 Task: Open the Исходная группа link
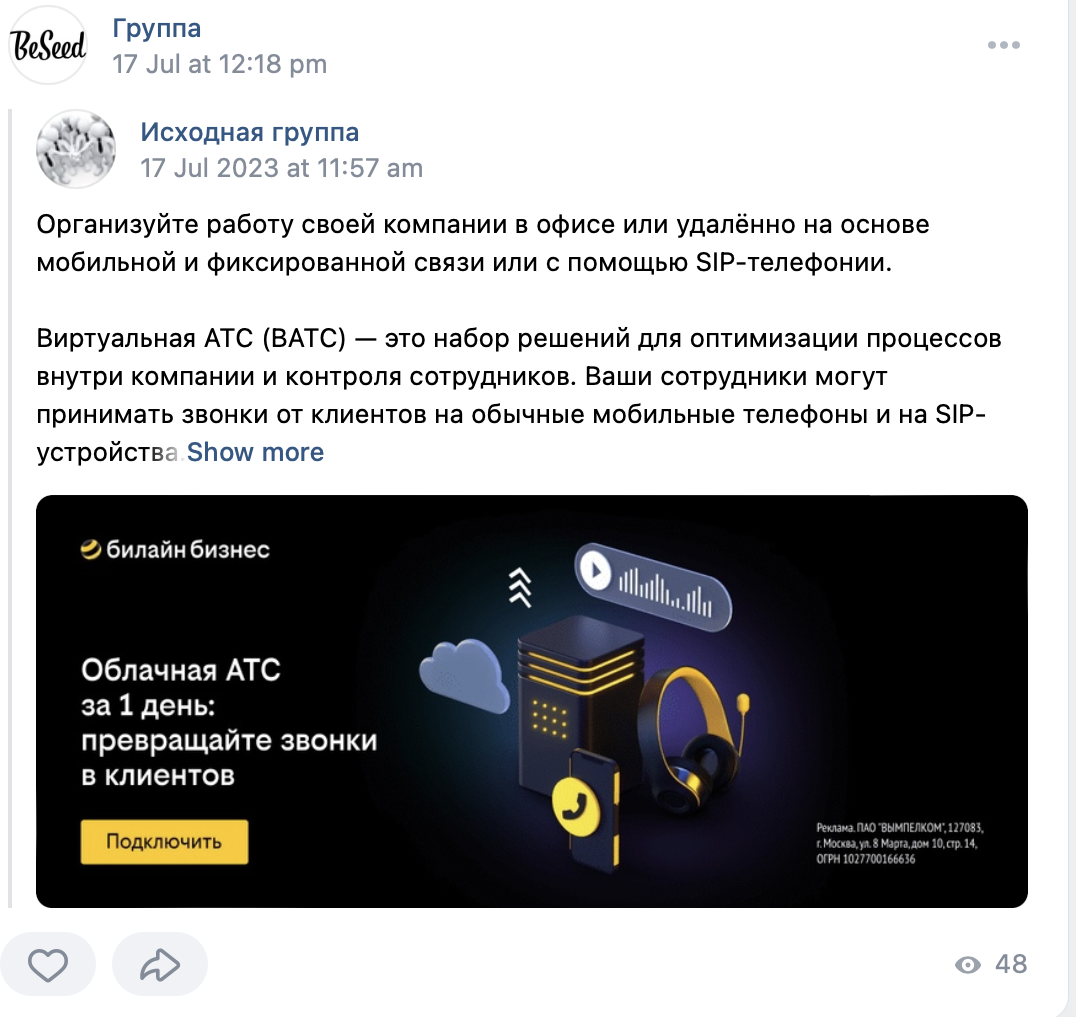250,132
